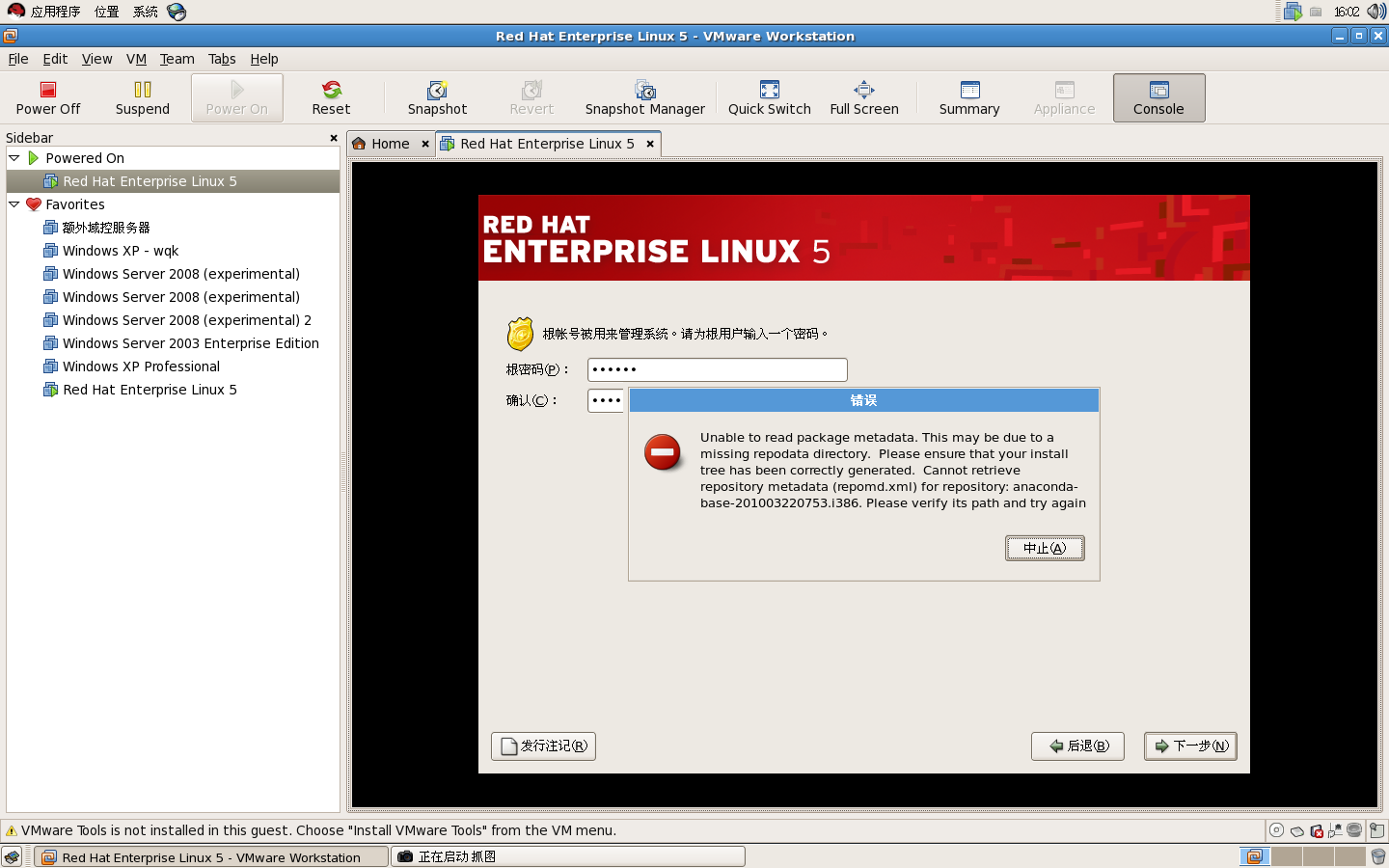Viewport: 1389px width, 868px height.
Task: Collapse the Powered On tree group
Action: (14, 158)
